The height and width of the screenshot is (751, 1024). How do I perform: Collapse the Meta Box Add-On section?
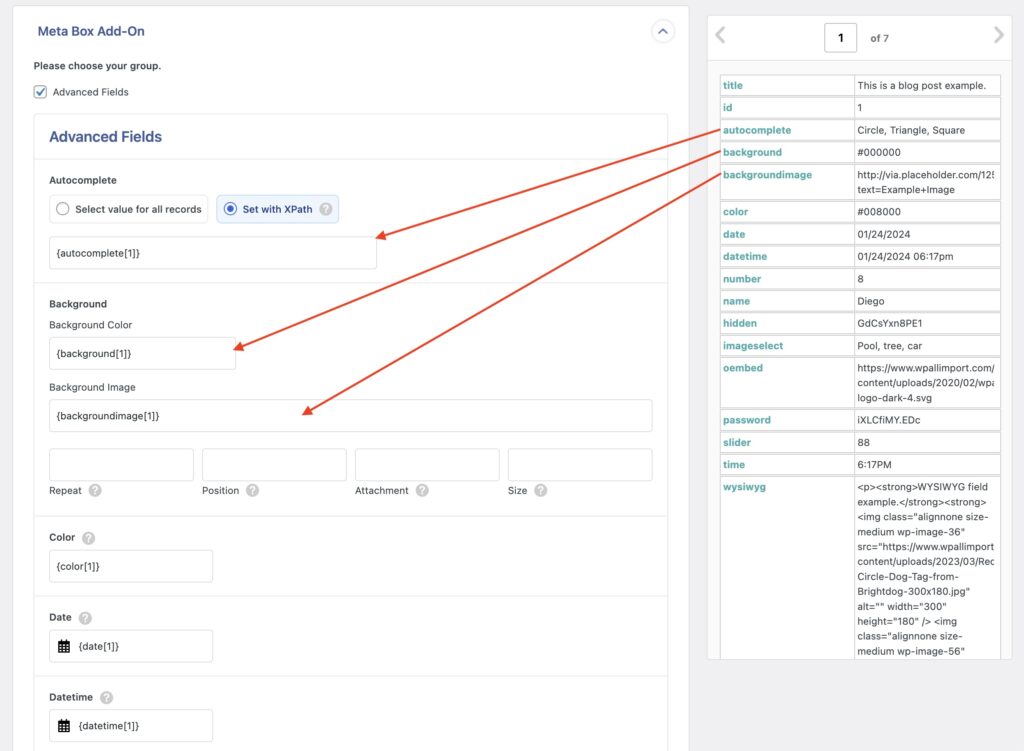tap(662, 31)
